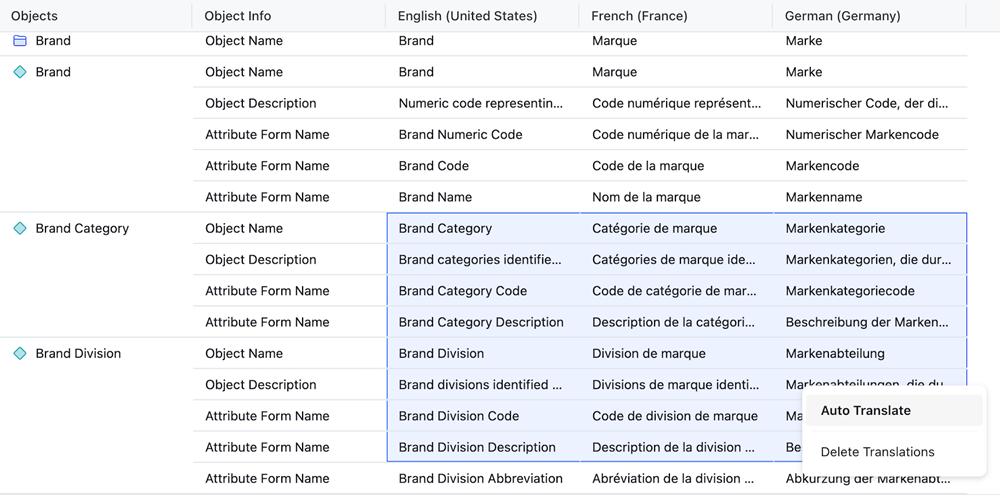The image size is (1000, 498).
Task: Click the French cell 'Code de la marque'
Action: (648, 166)
